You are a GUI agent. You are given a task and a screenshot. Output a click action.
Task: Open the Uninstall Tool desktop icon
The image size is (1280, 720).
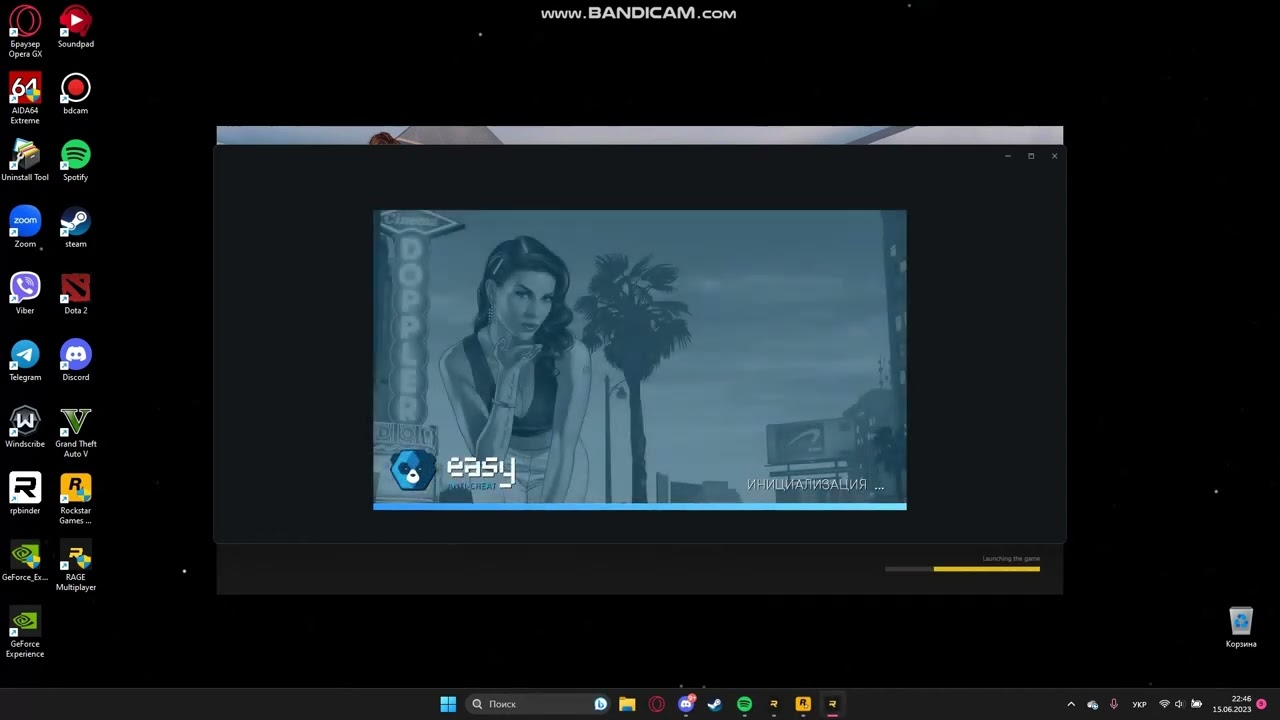pos(25,161)
